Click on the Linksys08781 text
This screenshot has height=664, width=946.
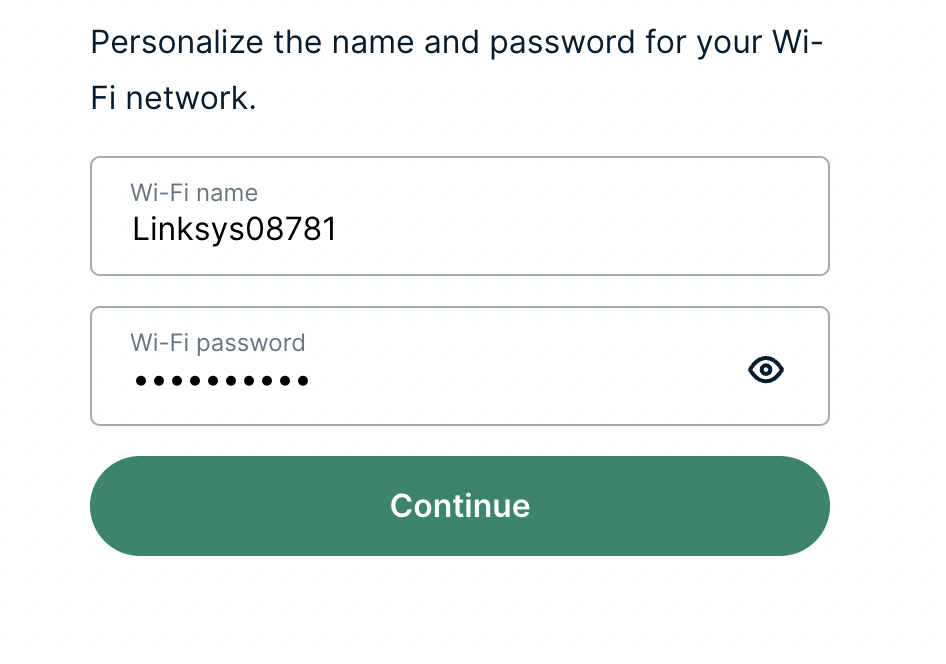pos(234,230)
